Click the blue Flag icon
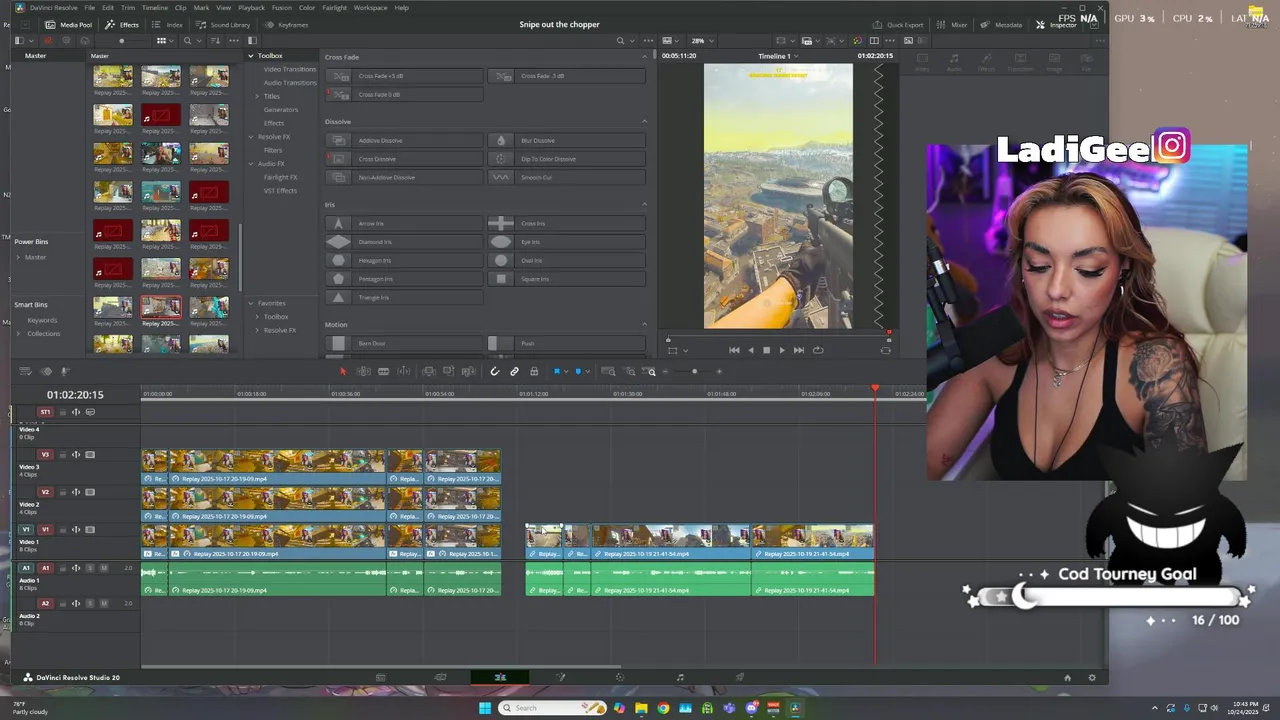 pos(557,371)
